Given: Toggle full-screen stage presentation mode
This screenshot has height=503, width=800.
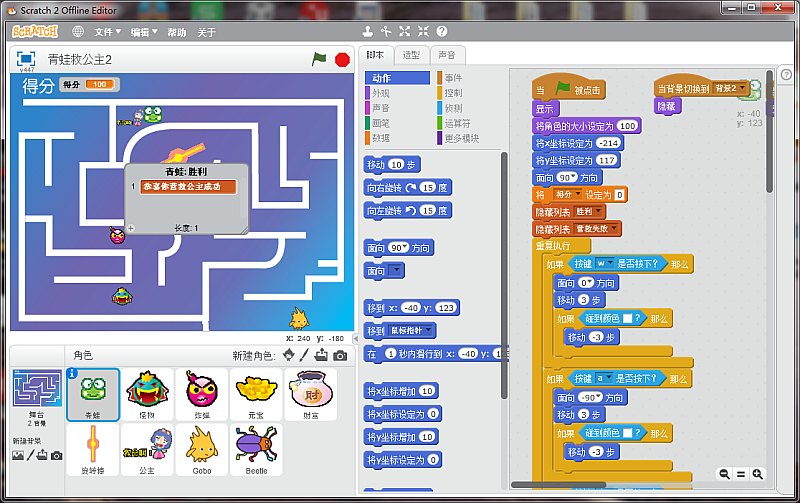Looking at the screenshot, I should (26, 59).
